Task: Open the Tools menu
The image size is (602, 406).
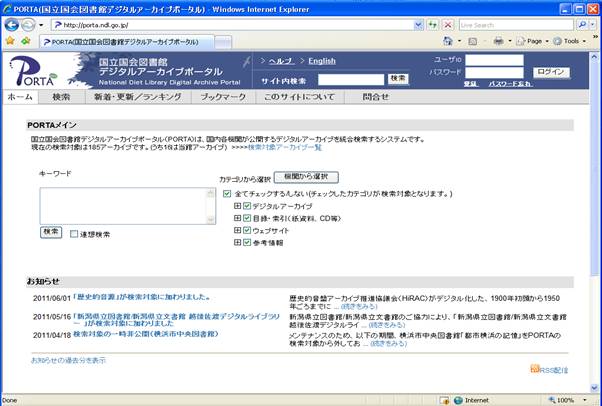Action: pos(570,41)
